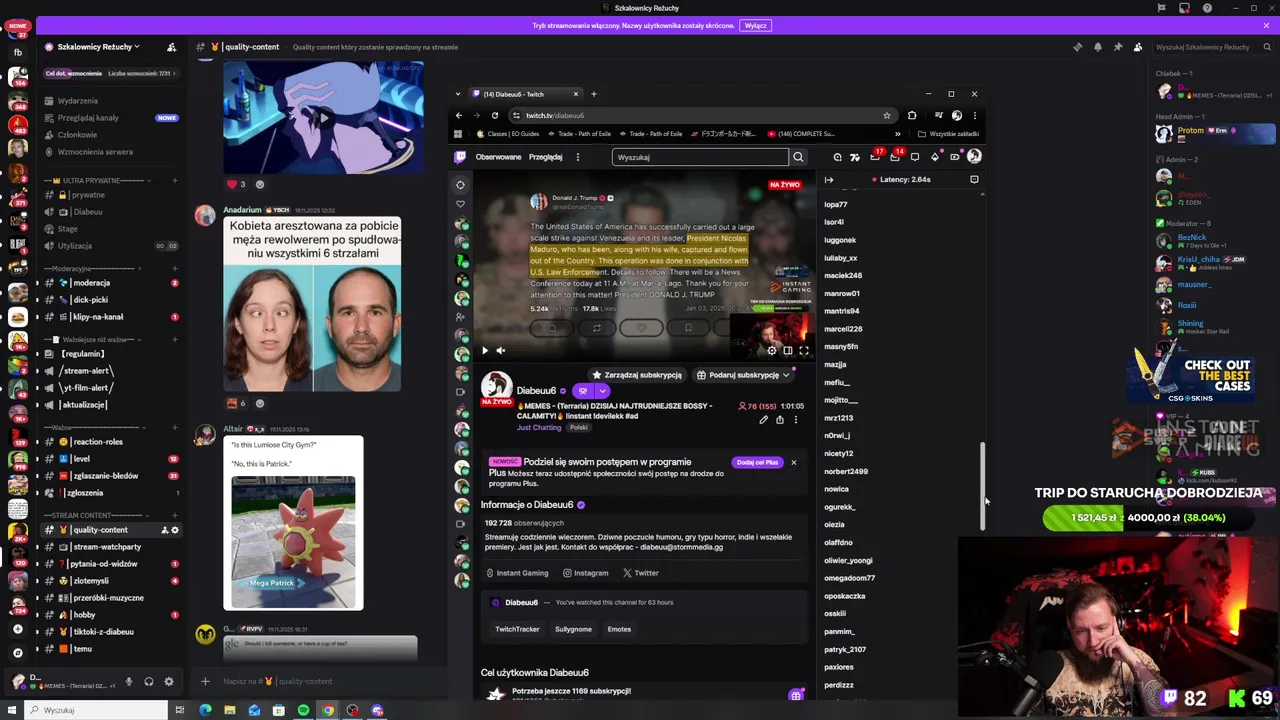
Task: Expand Szkalownicy Rezuchy server menu
Action: click(x=97, y=47)
